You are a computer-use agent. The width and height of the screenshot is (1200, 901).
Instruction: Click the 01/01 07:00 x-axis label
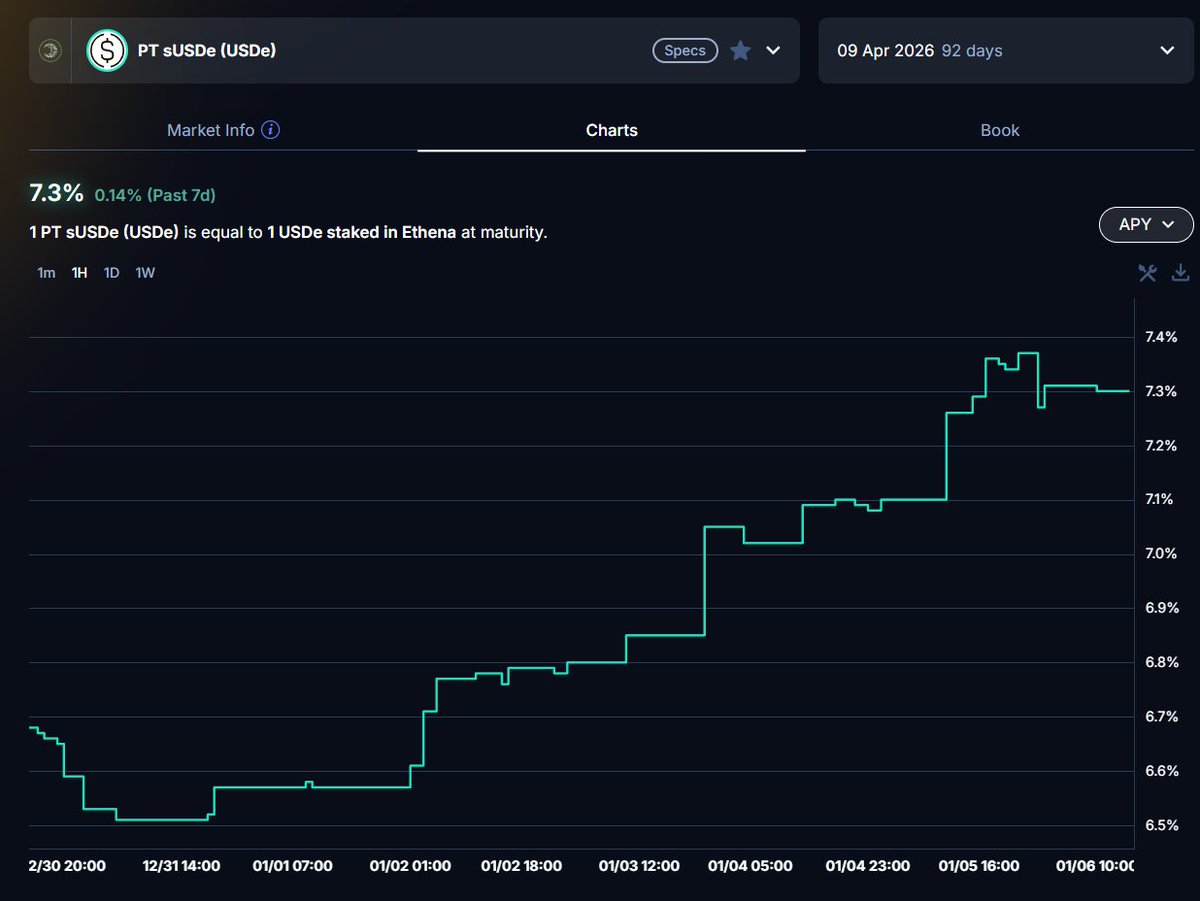[x=292, y=866]
